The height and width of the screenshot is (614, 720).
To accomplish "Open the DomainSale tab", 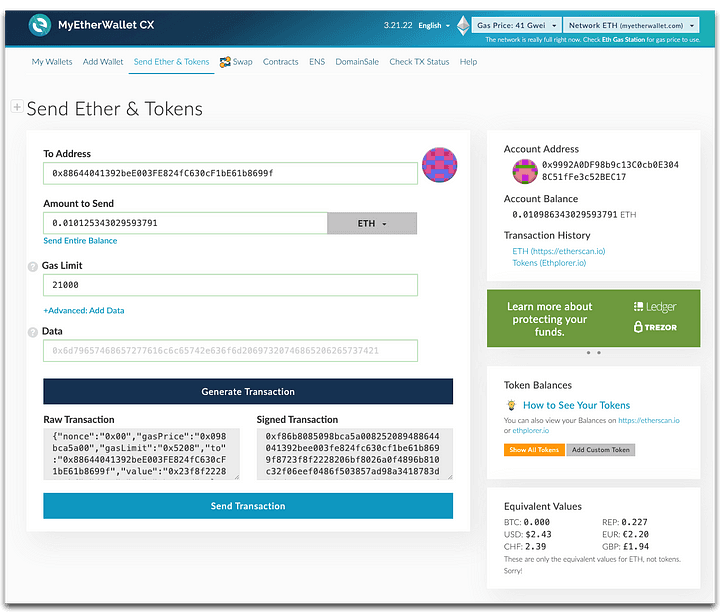I will [357, 62].
